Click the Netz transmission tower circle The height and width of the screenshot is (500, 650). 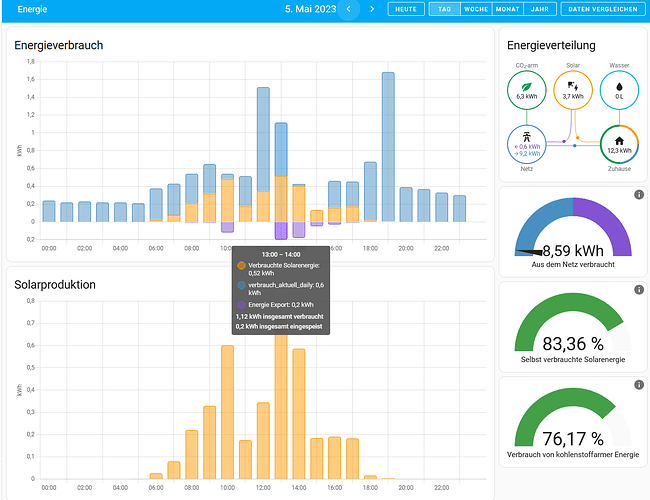tap(526, 145)
